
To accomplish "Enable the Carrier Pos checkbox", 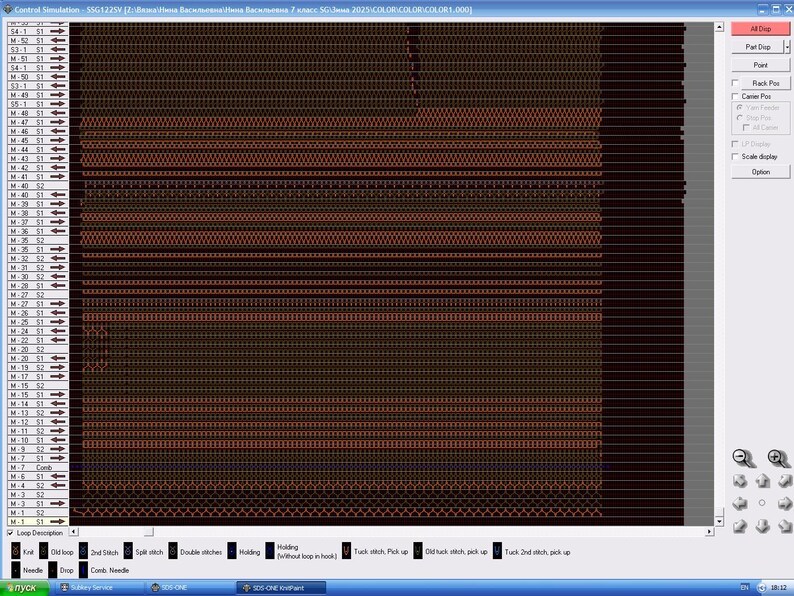I will [x=735, y=96].
